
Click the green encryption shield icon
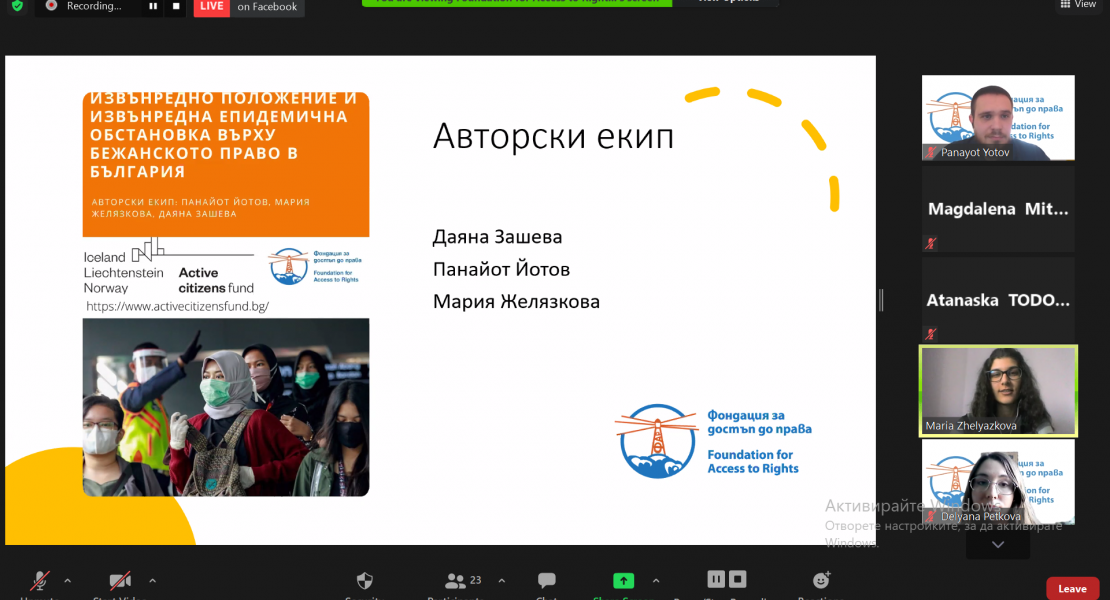[x=18, y=6]
